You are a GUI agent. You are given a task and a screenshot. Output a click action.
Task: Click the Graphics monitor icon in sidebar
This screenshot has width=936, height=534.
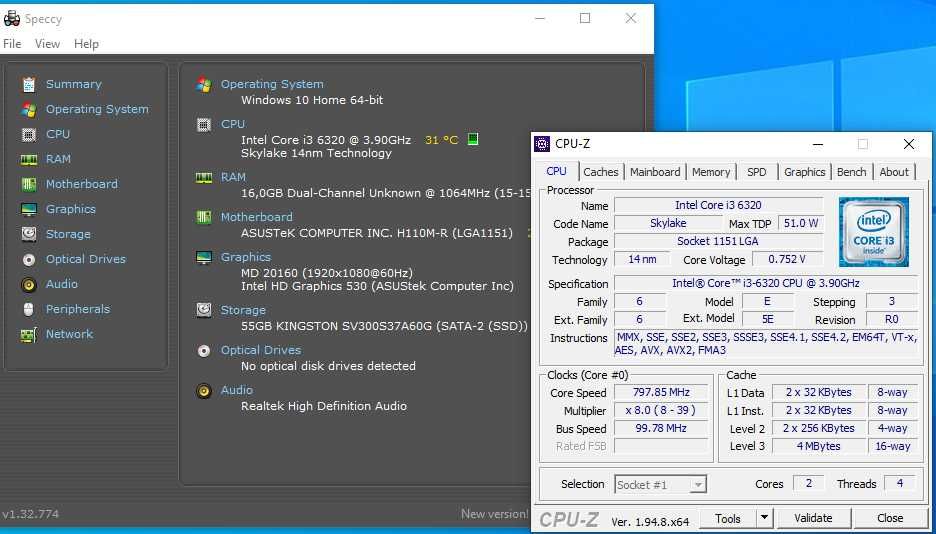point(29,209)
